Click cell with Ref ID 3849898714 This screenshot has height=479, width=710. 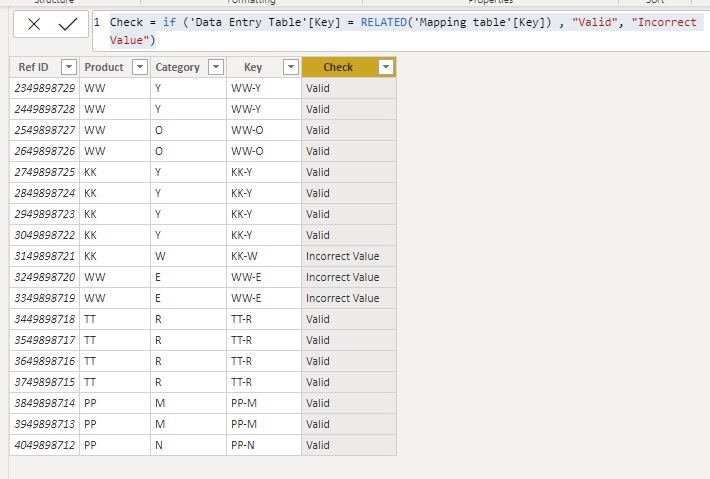click(44, 403)
